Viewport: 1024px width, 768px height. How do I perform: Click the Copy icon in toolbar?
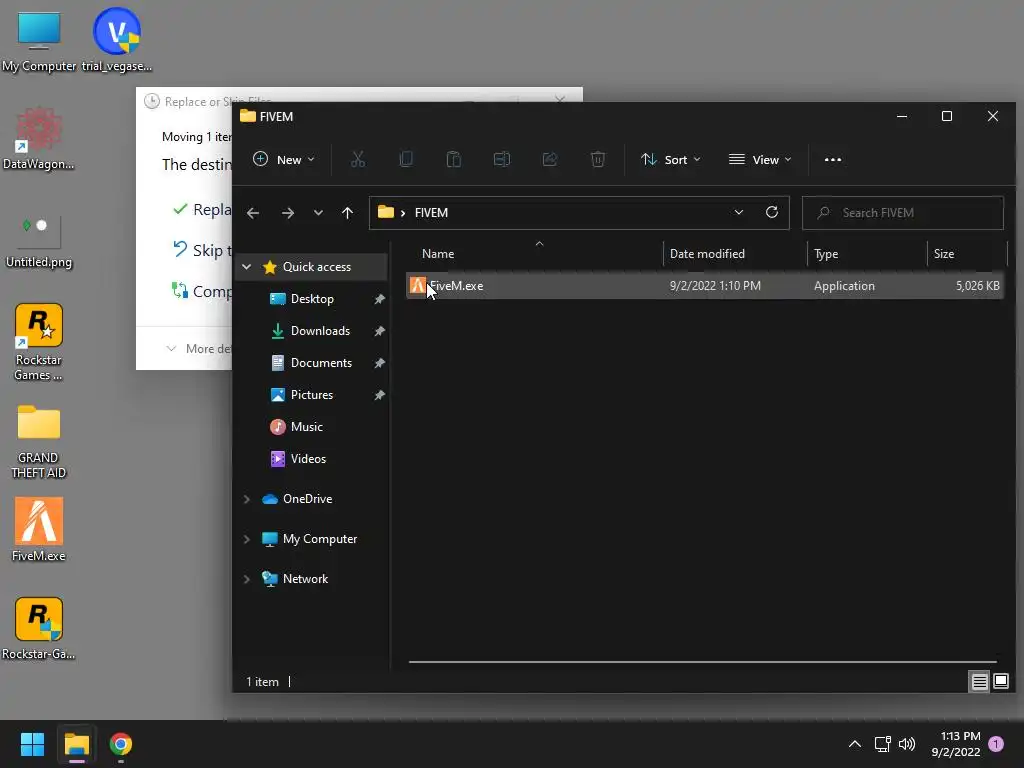tap(406, 159)
